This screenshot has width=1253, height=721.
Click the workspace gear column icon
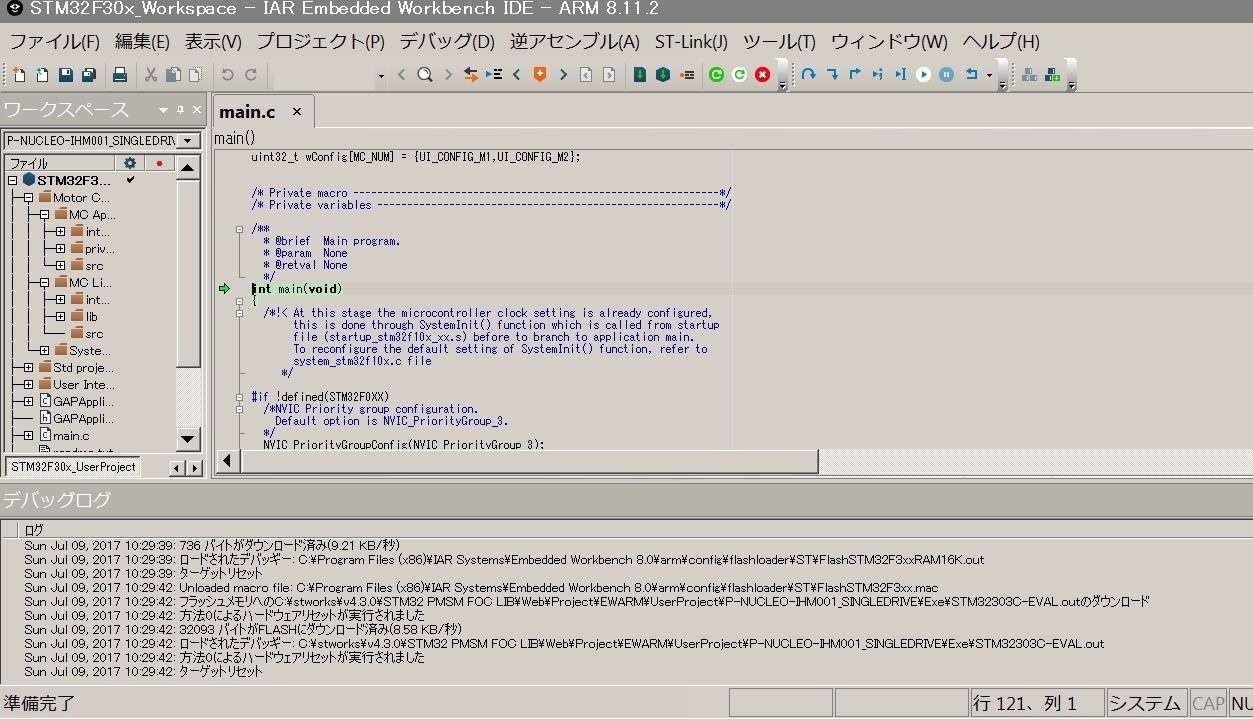130,163
